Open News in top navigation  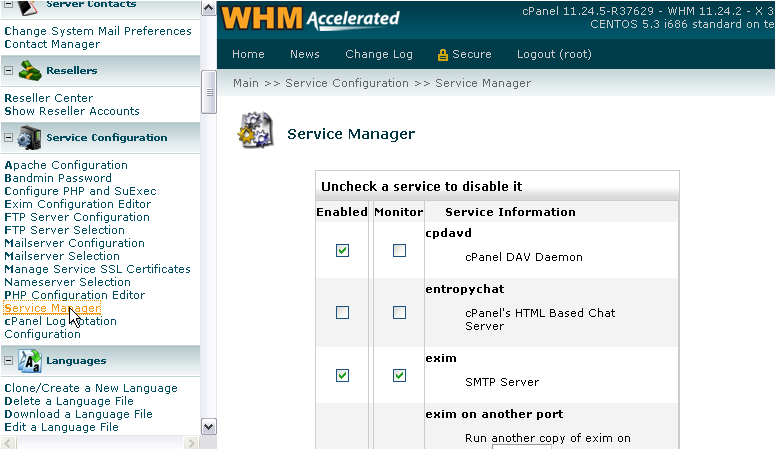(305, 54)
